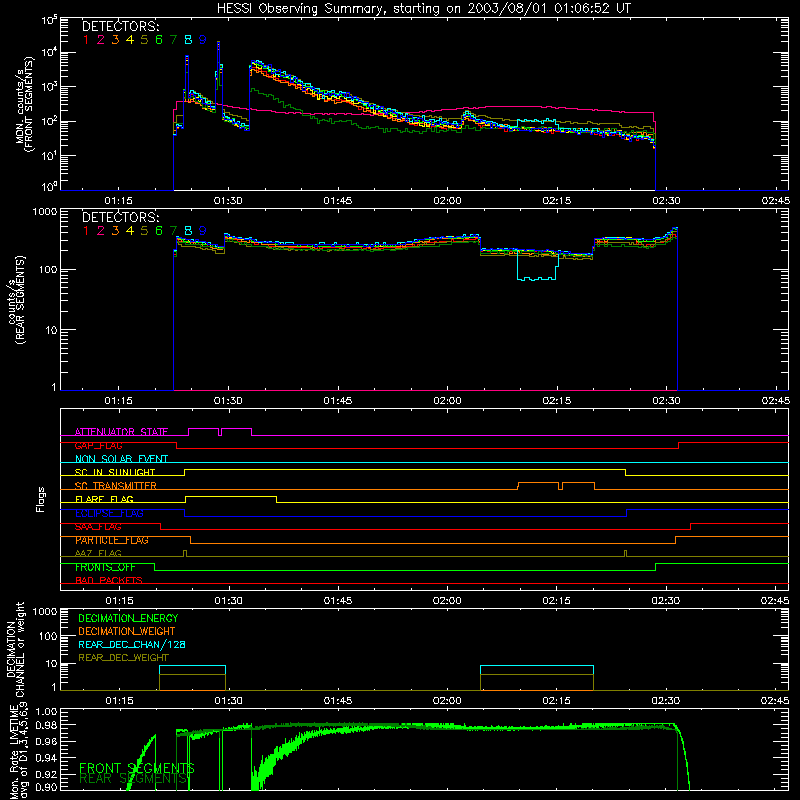This screenshot has width=800, height=800.
Task: Click the ATTENUATOR_STATE flag label
Action: [121, 432]
